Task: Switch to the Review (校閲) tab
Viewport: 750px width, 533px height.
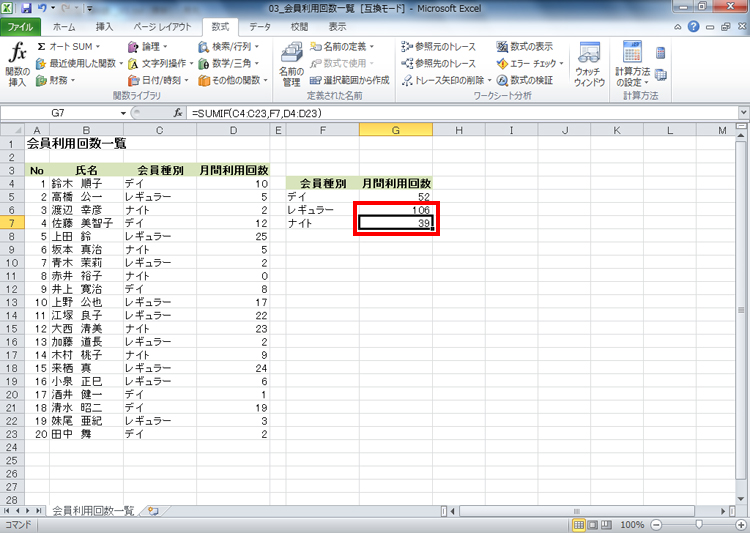Action: click(x=299, y=27)
